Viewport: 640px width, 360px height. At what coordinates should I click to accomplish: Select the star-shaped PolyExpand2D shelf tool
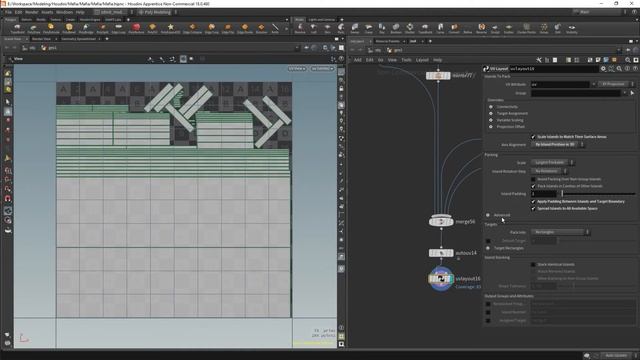pyautogui.click(x=171, y=29)
